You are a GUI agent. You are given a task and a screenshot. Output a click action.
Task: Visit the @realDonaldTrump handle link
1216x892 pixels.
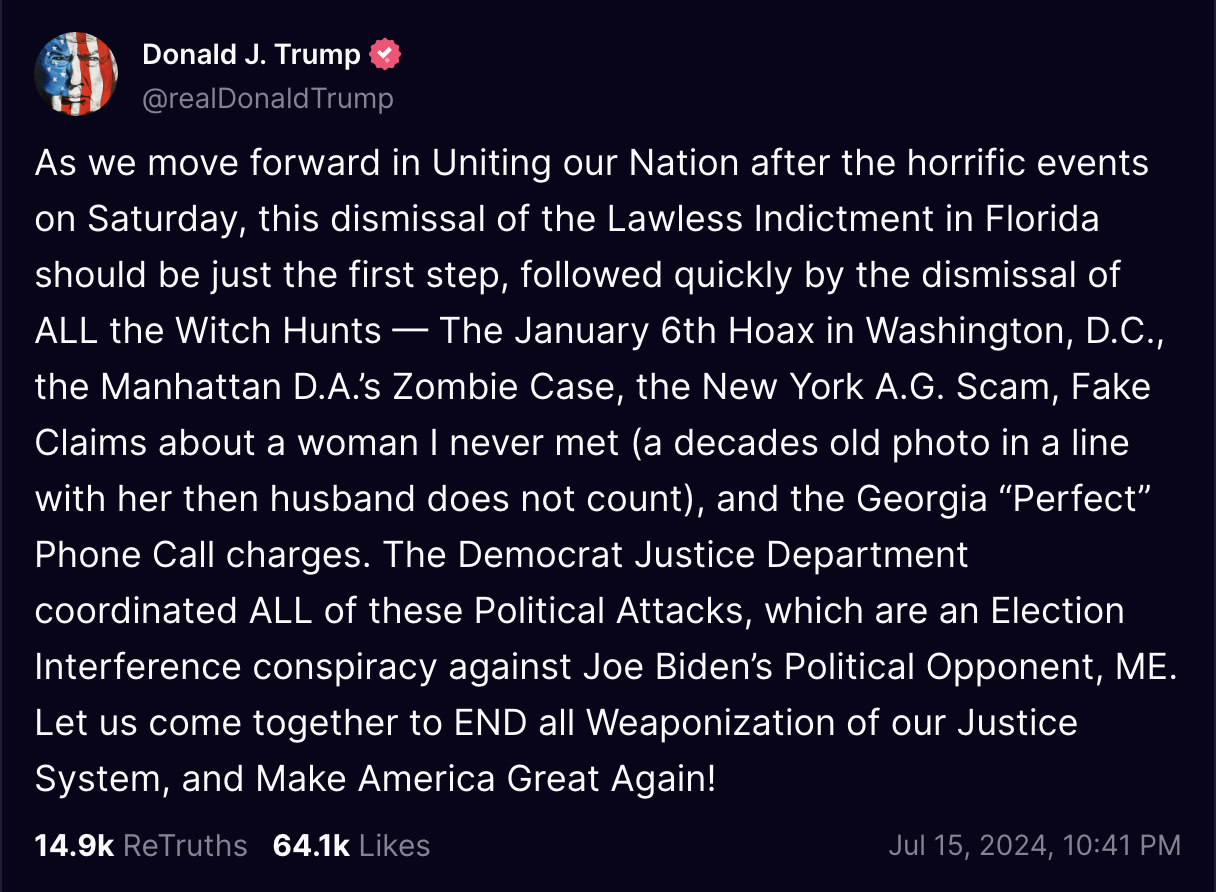click(x=268, y=98)
